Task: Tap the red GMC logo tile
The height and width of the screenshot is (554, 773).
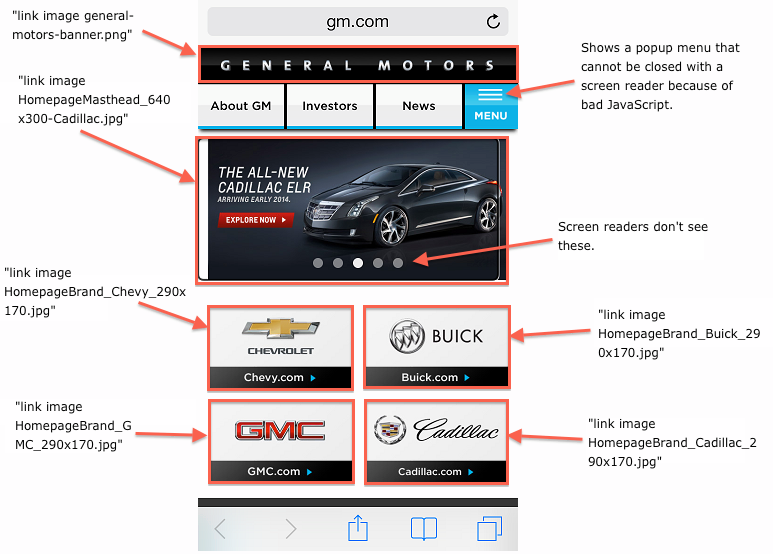Action: click(x=281, y=431)
